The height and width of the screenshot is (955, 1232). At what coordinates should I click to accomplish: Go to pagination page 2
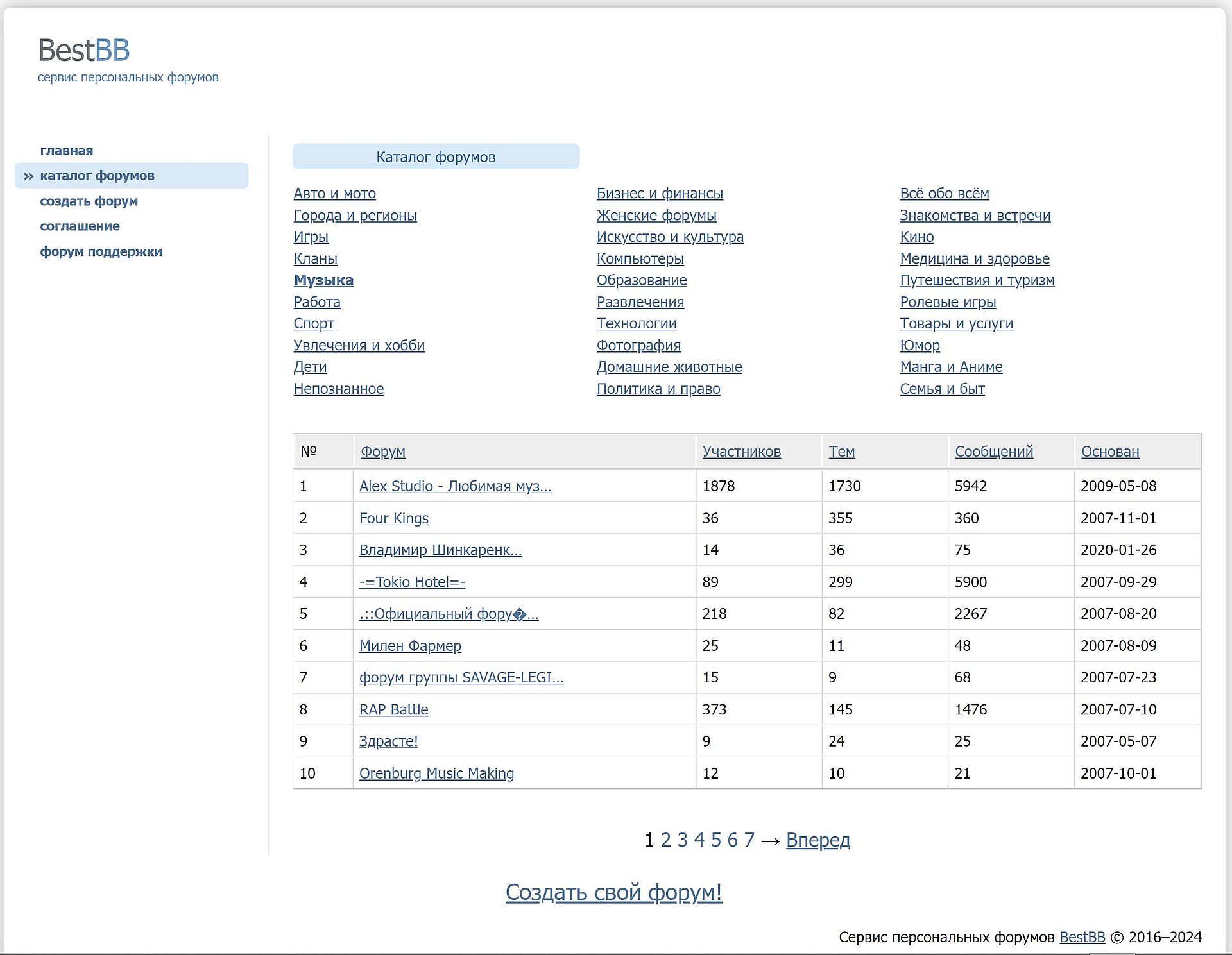(x=666, y=840)
